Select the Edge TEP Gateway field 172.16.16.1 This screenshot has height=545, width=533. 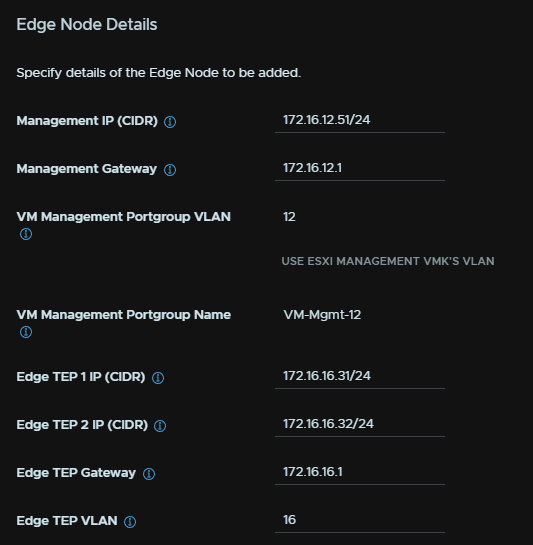(360, 472)
